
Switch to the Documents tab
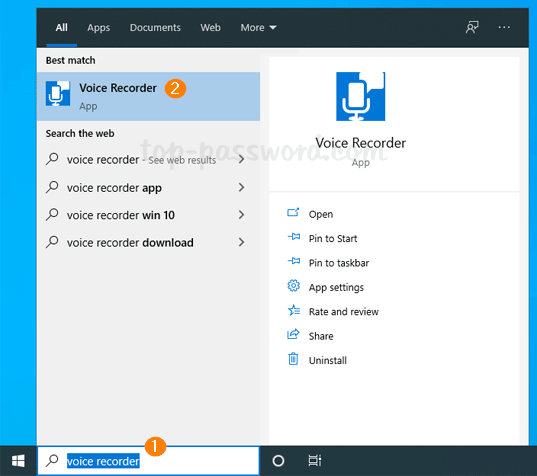pos(155,27)
